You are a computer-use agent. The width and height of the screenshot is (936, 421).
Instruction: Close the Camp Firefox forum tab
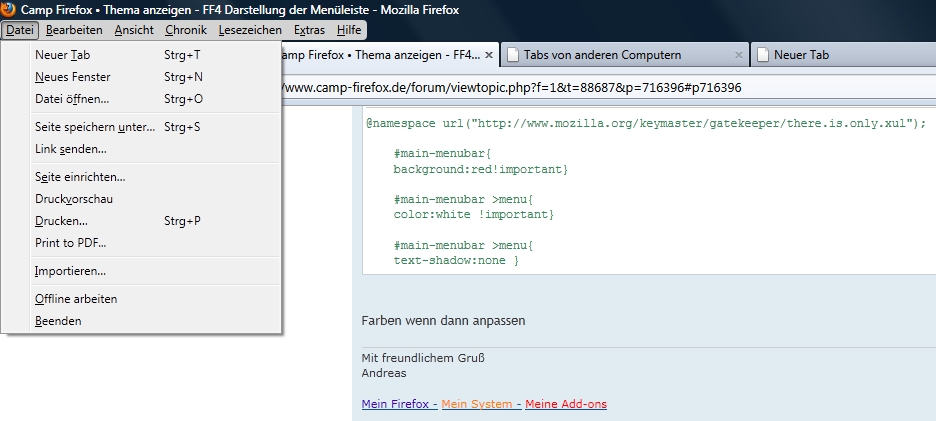(x=488, y=55)
